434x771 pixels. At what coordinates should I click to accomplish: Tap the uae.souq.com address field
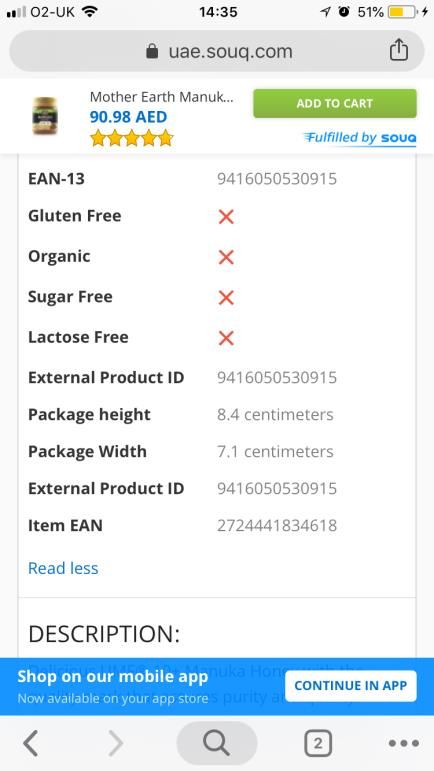coord(217,51)
